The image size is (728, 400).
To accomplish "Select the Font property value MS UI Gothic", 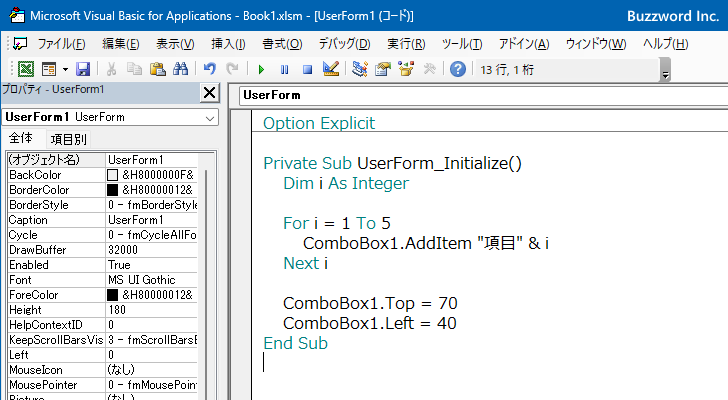I will coord(152,280).
